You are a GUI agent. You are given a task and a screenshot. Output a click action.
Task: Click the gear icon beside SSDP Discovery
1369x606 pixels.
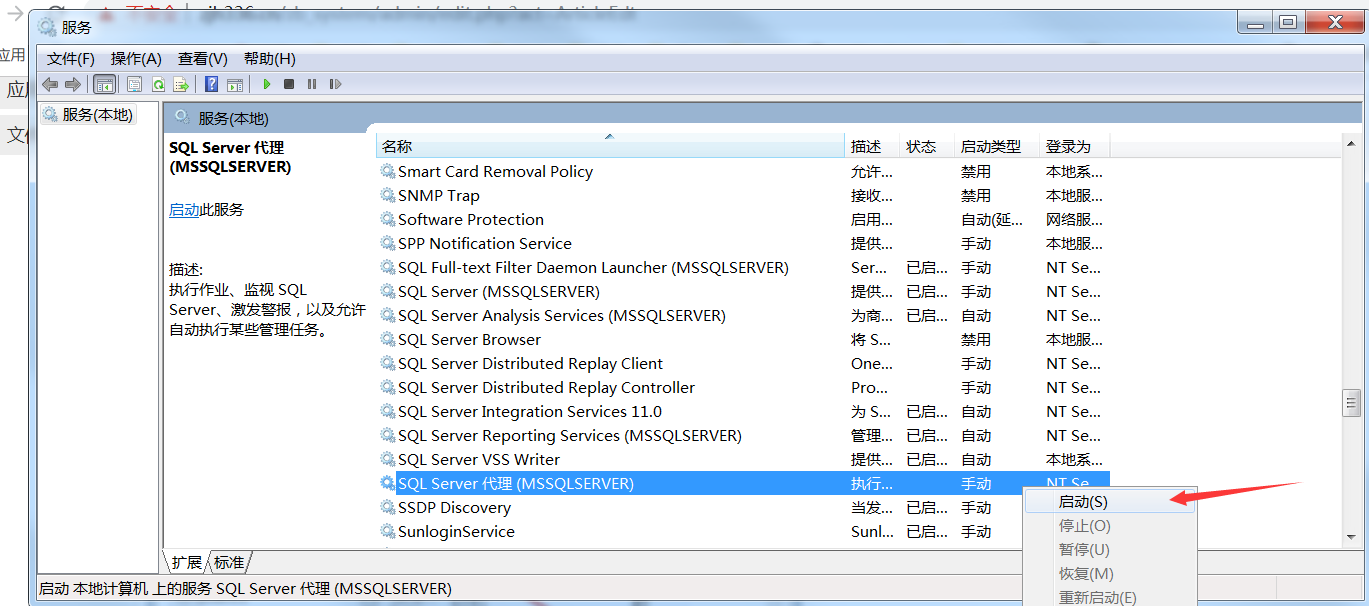(x=388, y=508)
